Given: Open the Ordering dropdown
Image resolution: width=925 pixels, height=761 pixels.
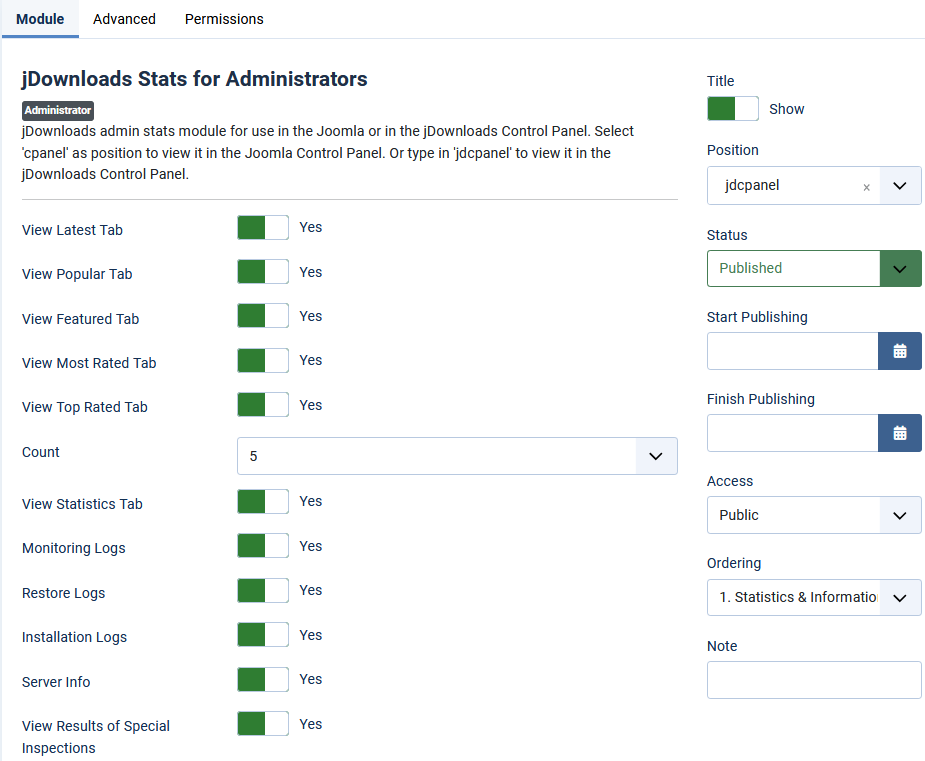Looking at the screenshot, I should pyautogui.click(x=814, y=598).
